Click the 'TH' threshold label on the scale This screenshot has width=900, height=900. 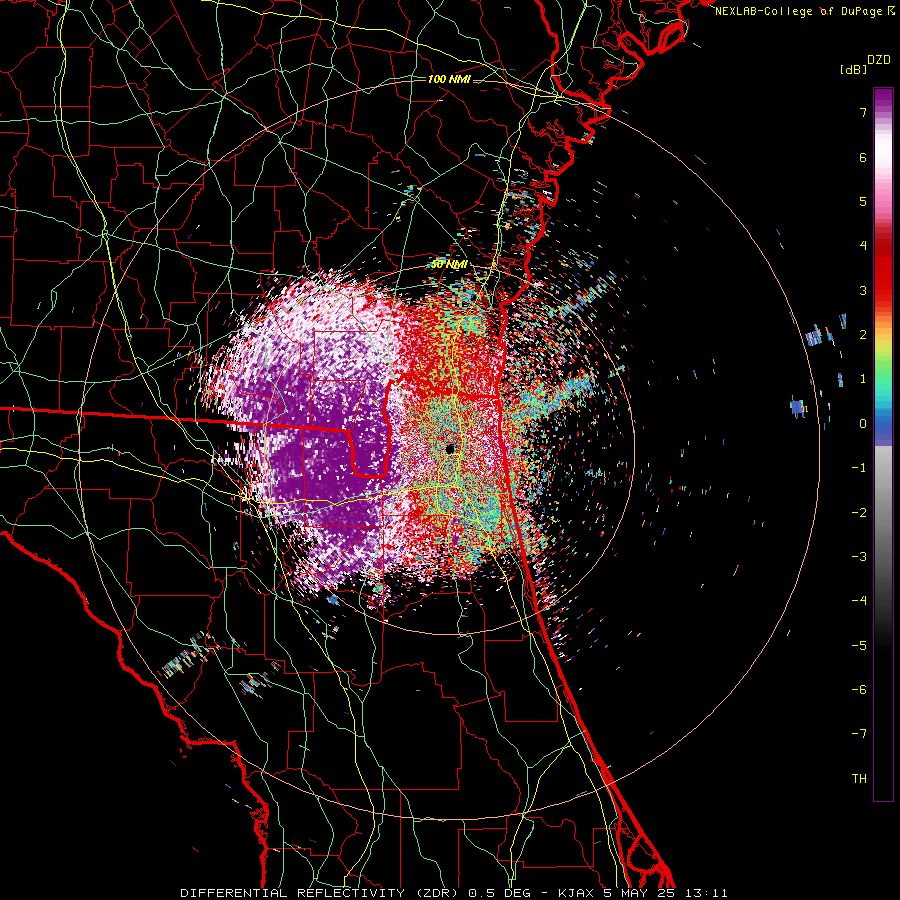point(859,779)
